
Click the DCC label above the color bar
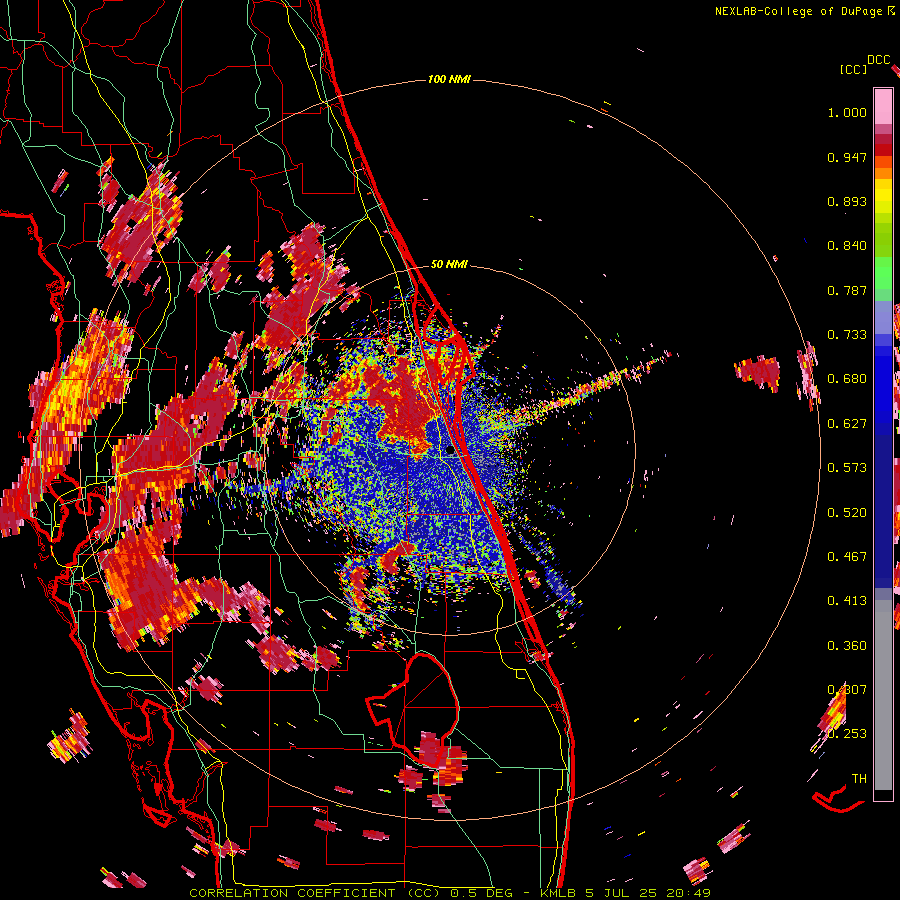(x=878, y=60)
